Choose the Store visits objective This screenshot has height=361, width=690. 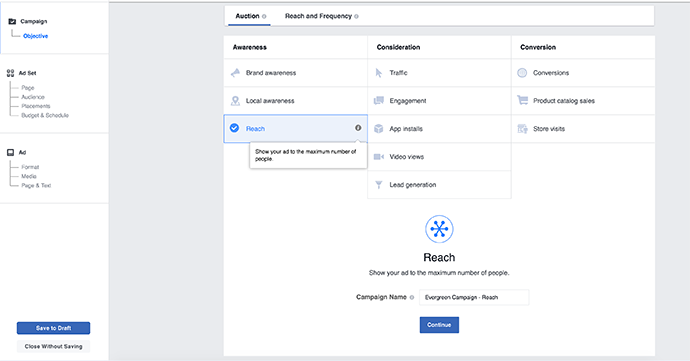[583, 129]
